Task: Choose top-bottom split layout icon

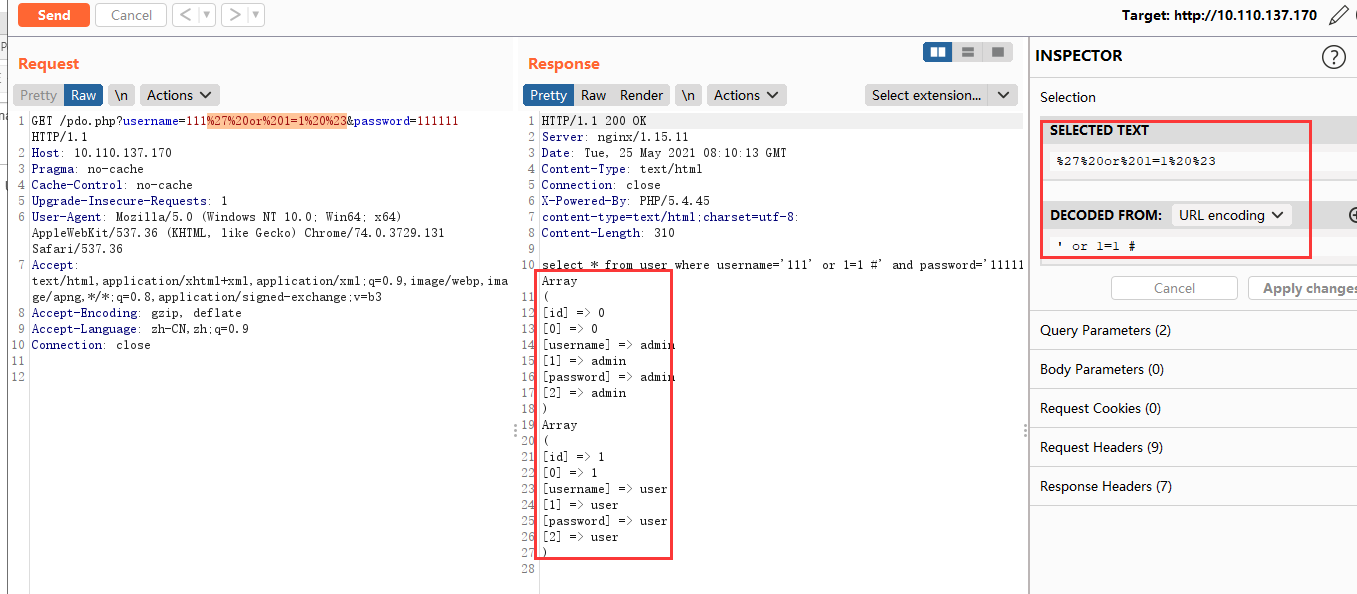Action: pos(967,52)
